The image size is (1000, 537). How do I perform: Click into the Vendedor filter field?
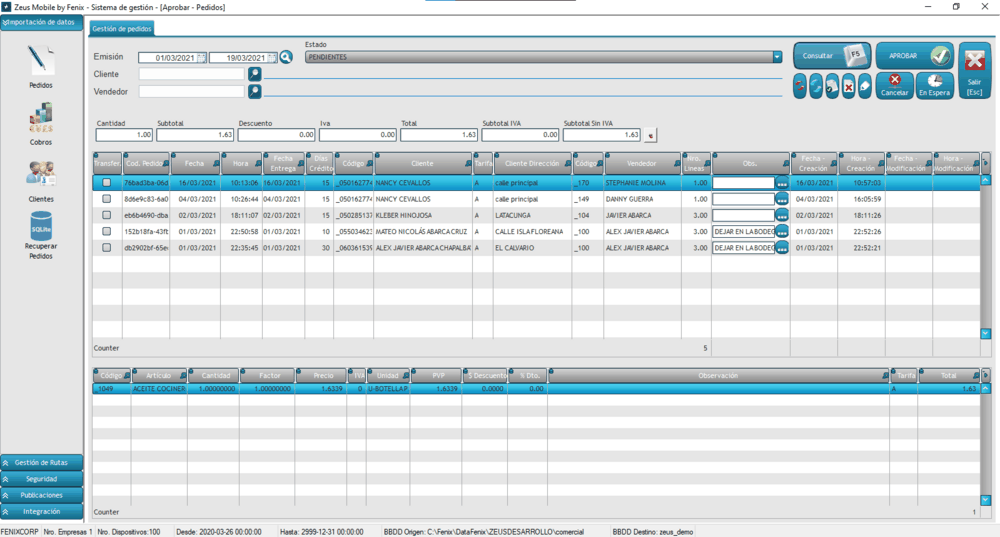tap(191, 92)
